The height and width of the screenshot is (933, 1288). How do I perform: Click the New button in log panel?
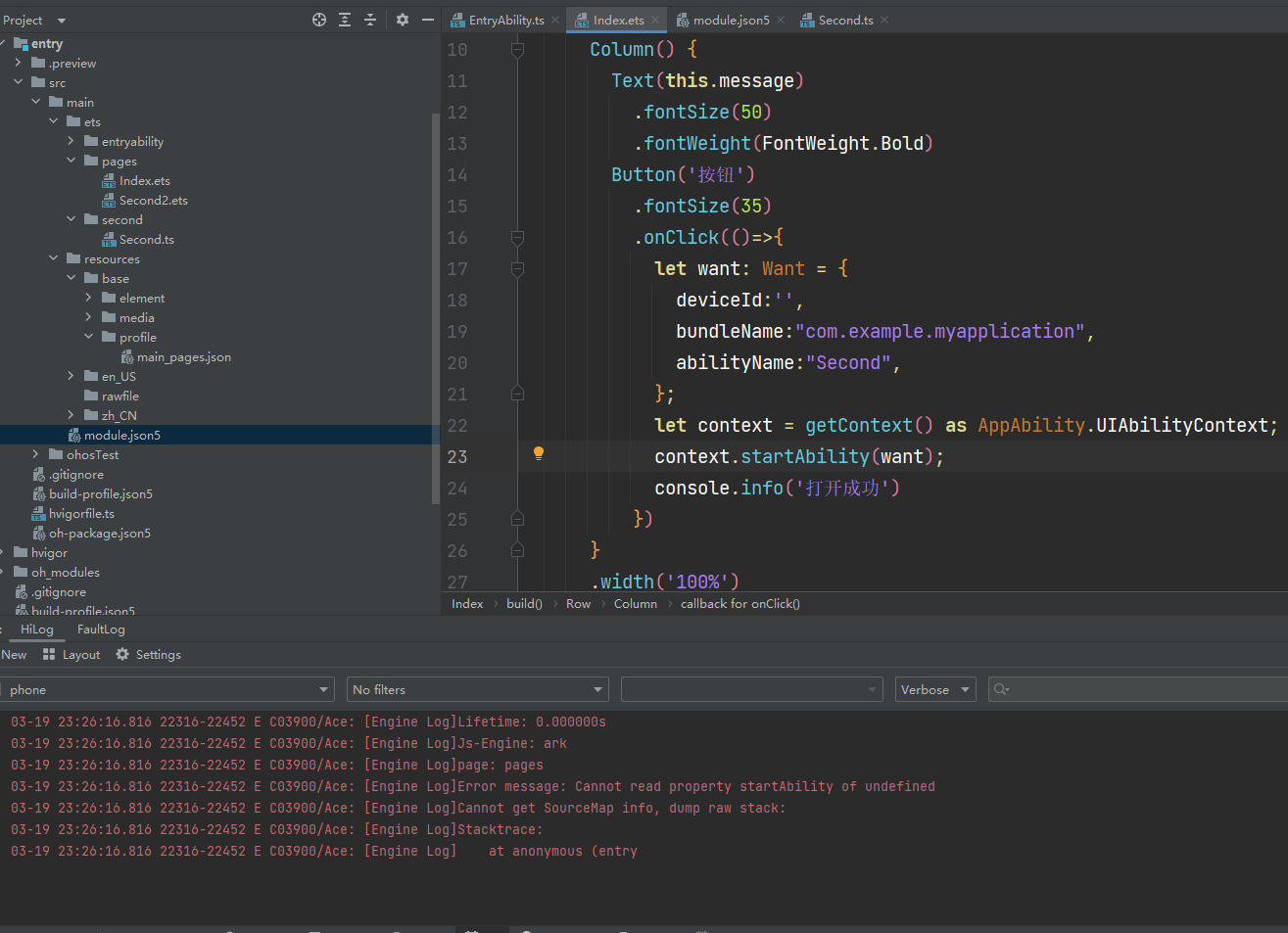click(x=15, y=655)
